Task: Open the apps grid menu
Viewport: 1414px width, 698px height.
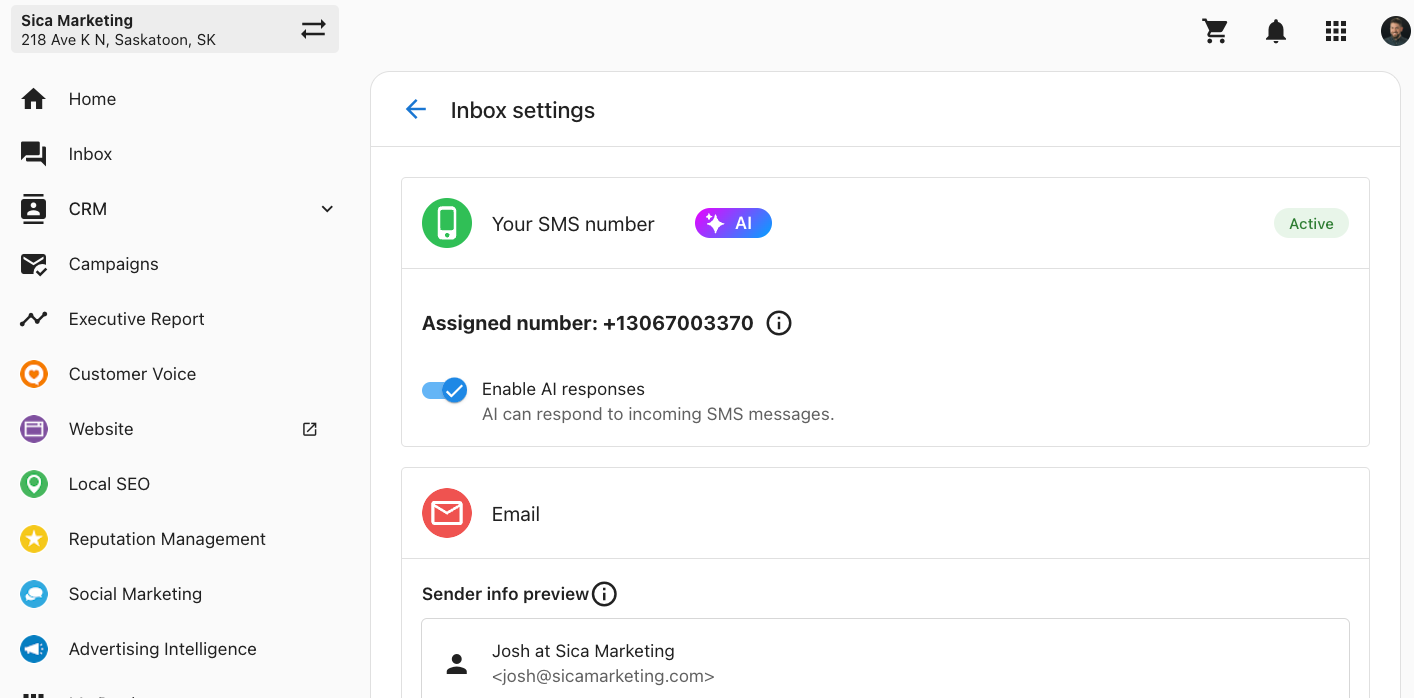Action: (1336, 31)
